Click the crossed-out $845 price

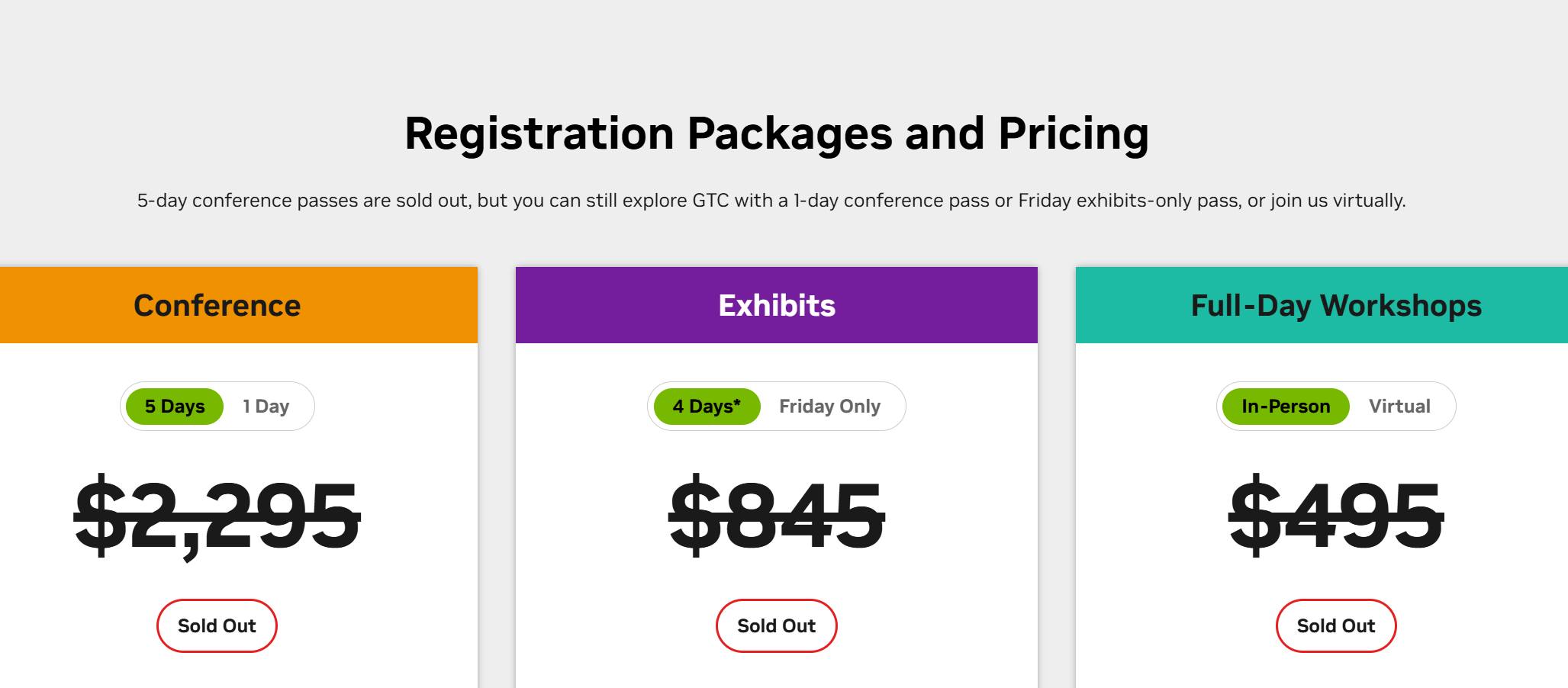(x=776, y=515)
